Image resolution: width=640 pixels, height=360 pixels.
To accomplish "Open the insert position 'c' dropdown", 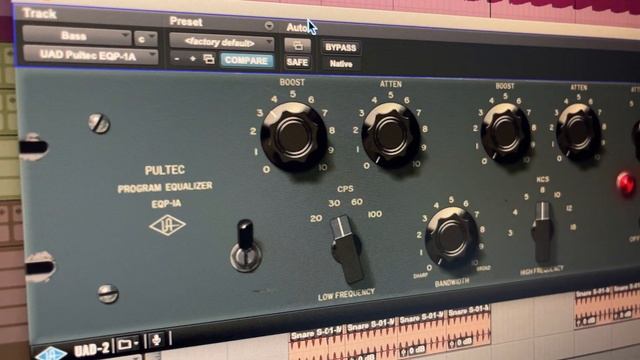I will [x=146, y=38].
